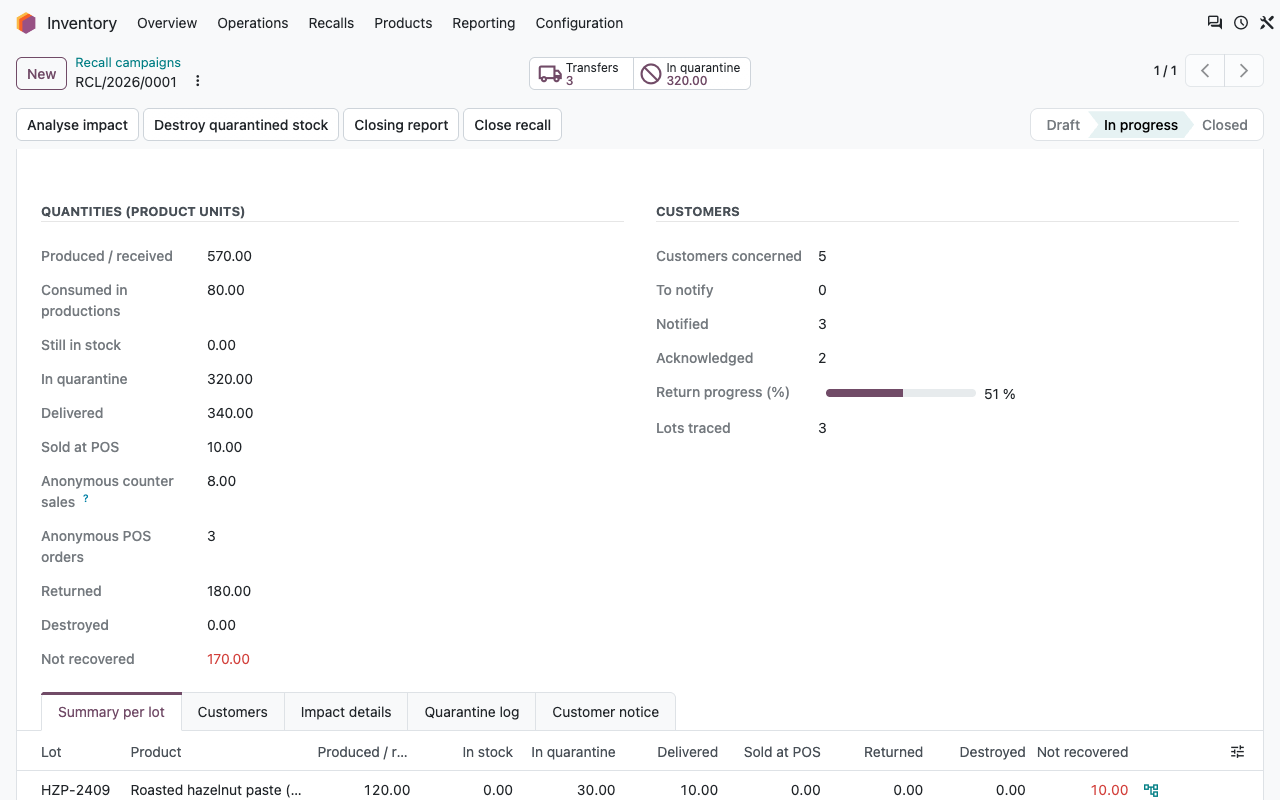This screenshot has height=800, width=1280.
Task: Go to previous record arrow
Action: (x=1205, y=71)
